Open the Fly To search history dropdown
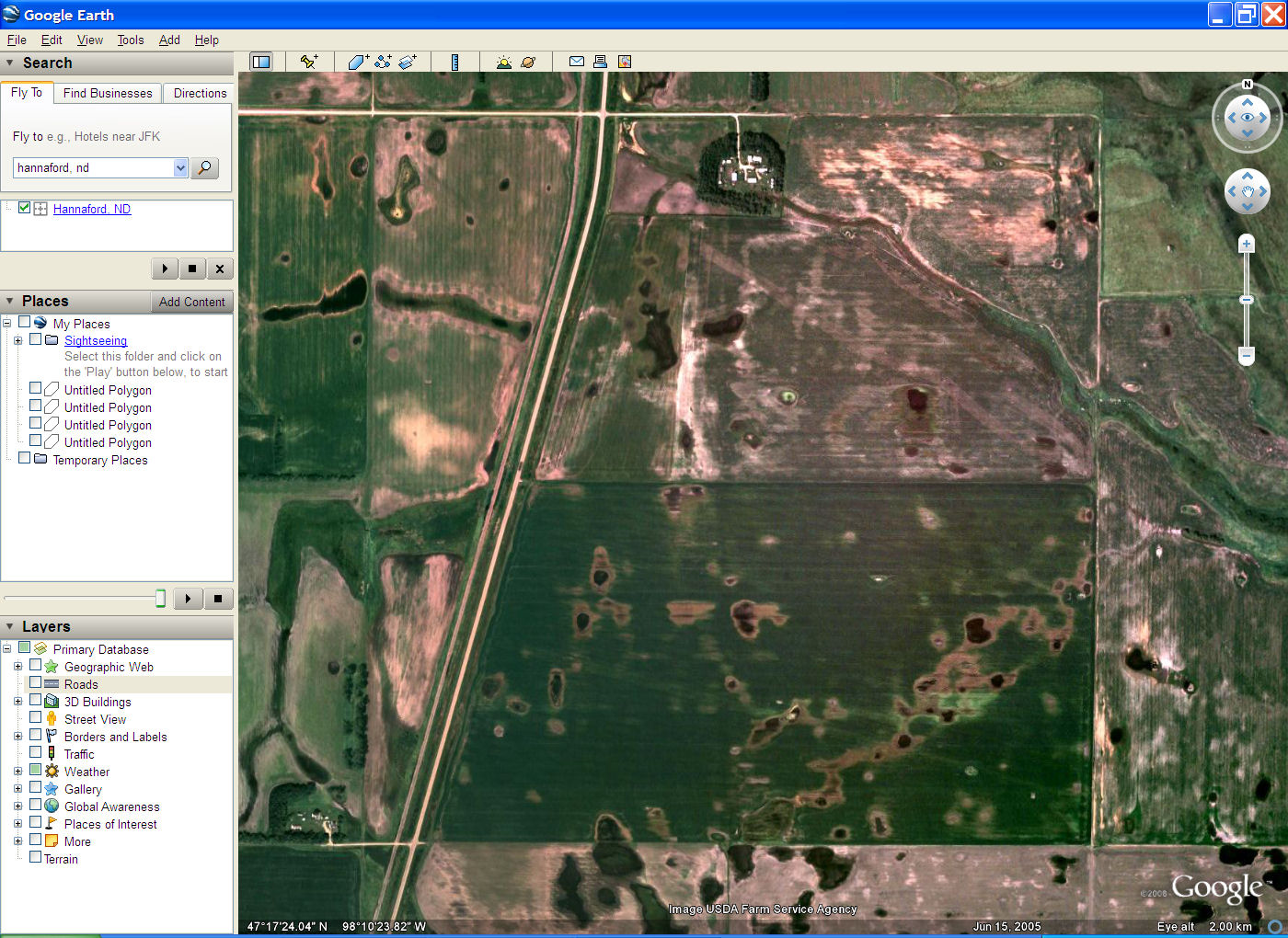Viewport: 1288px width, 938px height. (x=180, y=167)
